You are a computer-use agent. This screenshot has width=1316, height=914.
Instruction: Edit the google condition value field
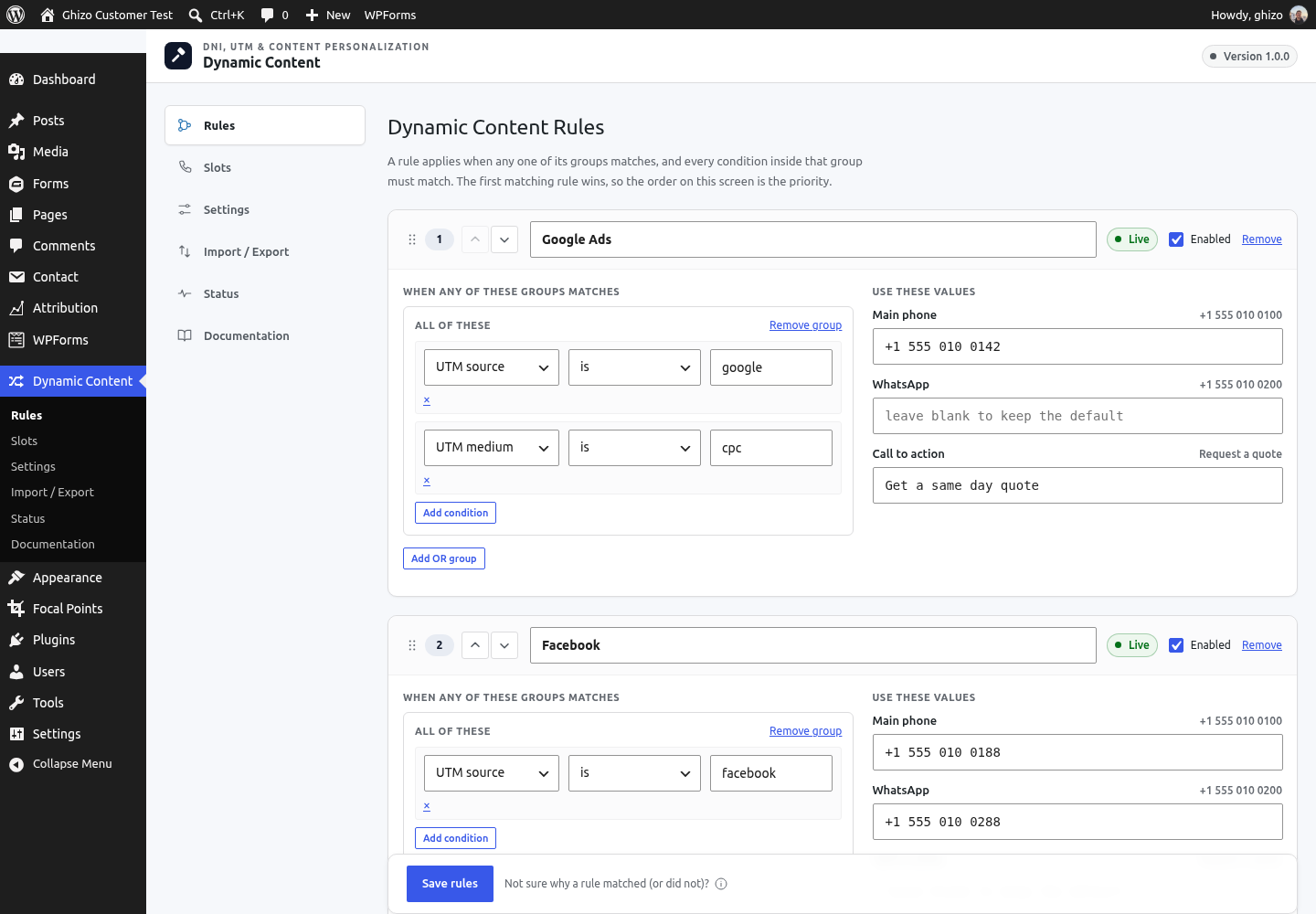(771, 367)
